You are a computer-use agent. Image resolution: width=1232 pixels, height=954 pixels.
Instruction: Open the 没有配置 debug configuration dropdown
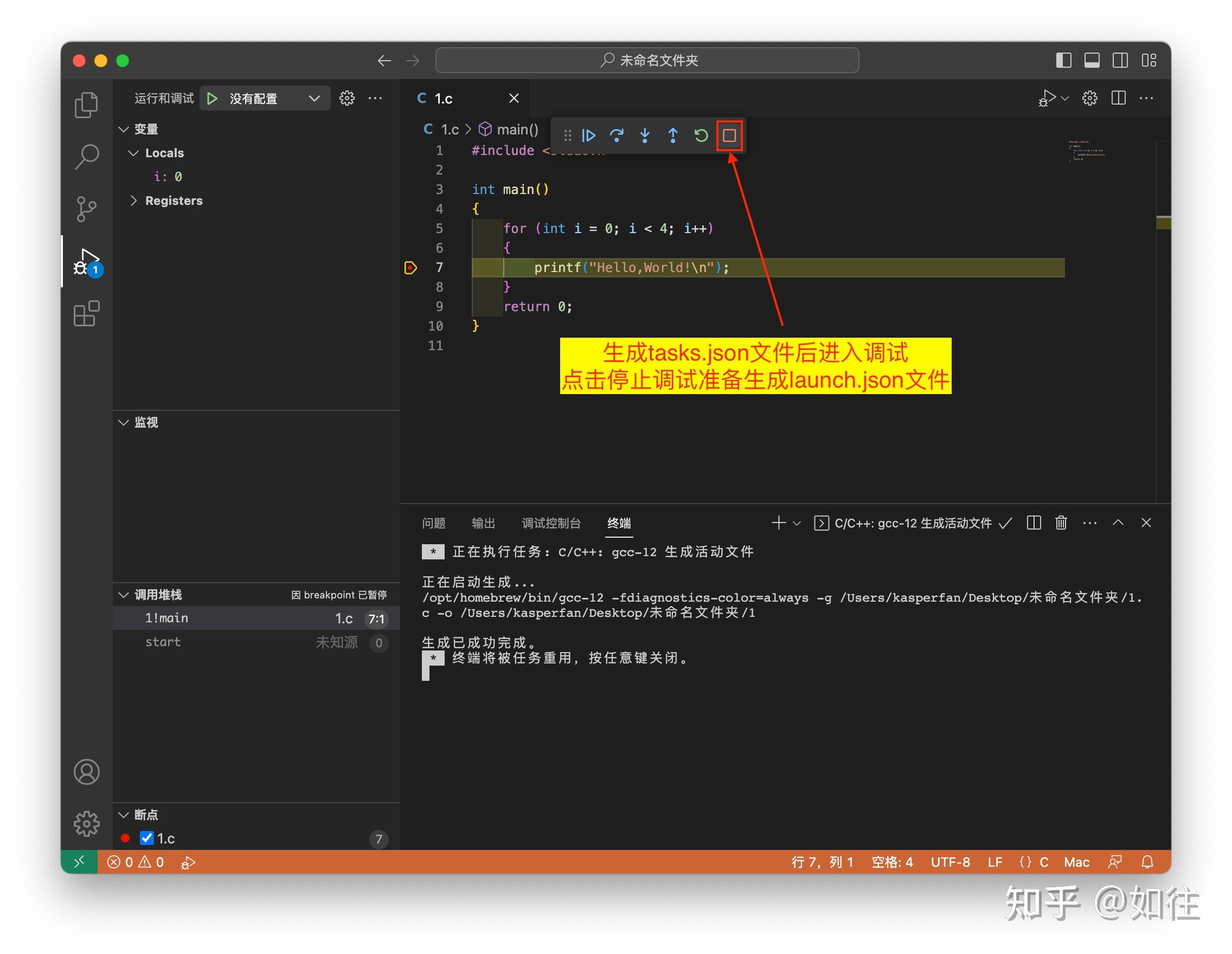[x=265, y=98]
